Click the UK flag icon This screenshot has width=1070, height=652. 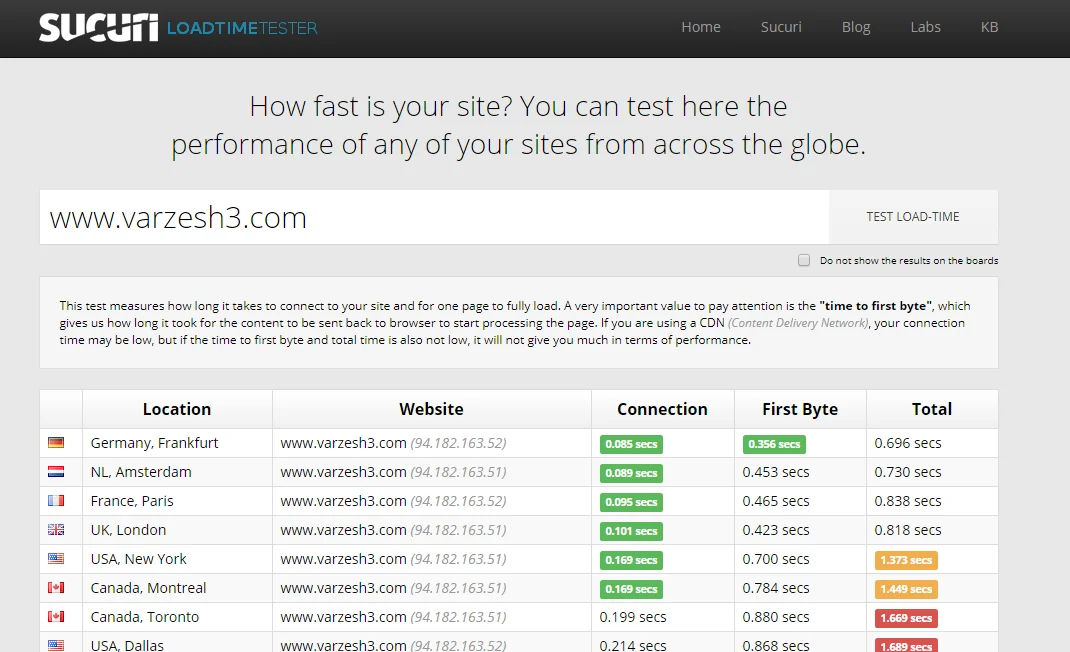[56, 530]
